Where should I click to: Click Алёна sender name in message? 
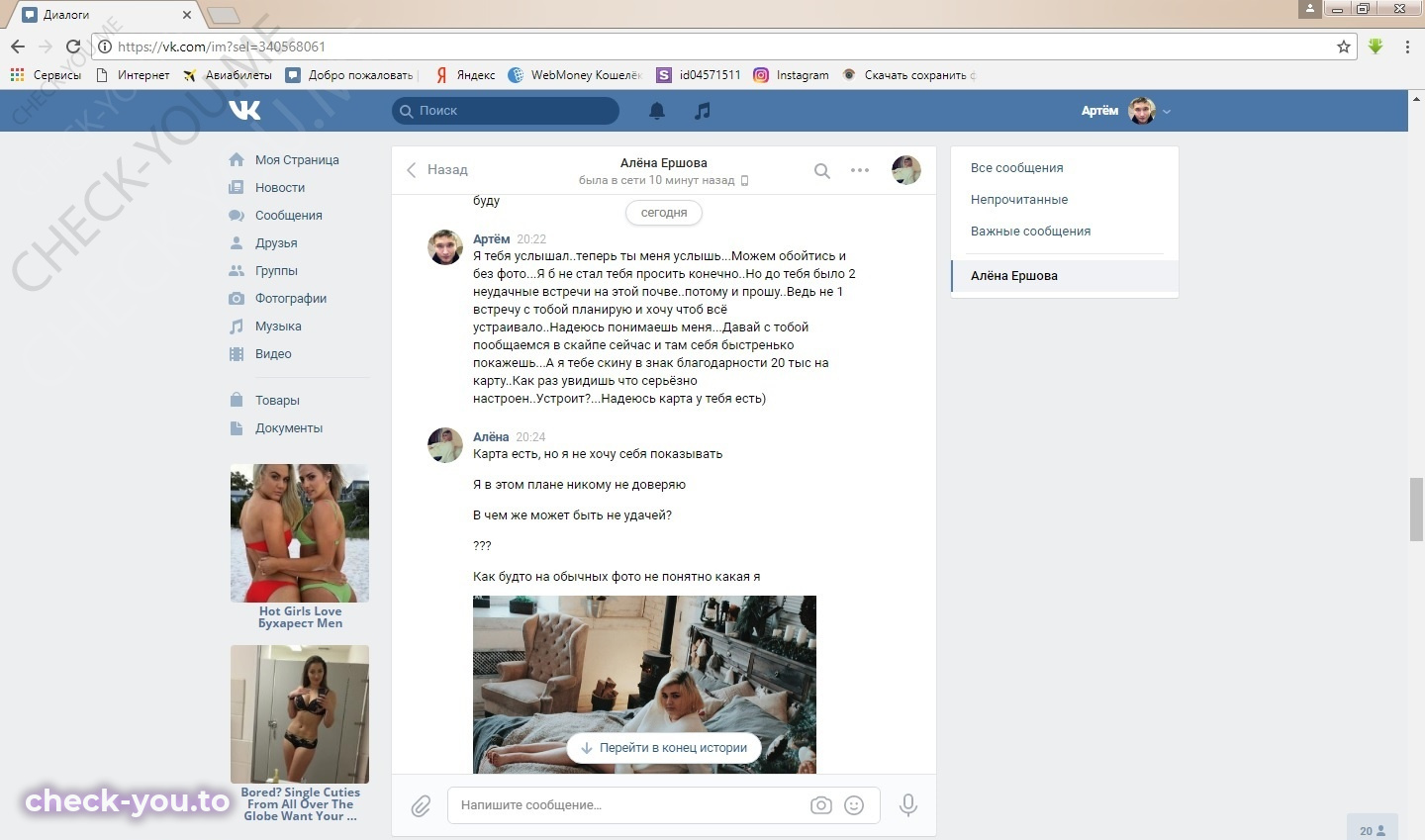coord(491,437)
